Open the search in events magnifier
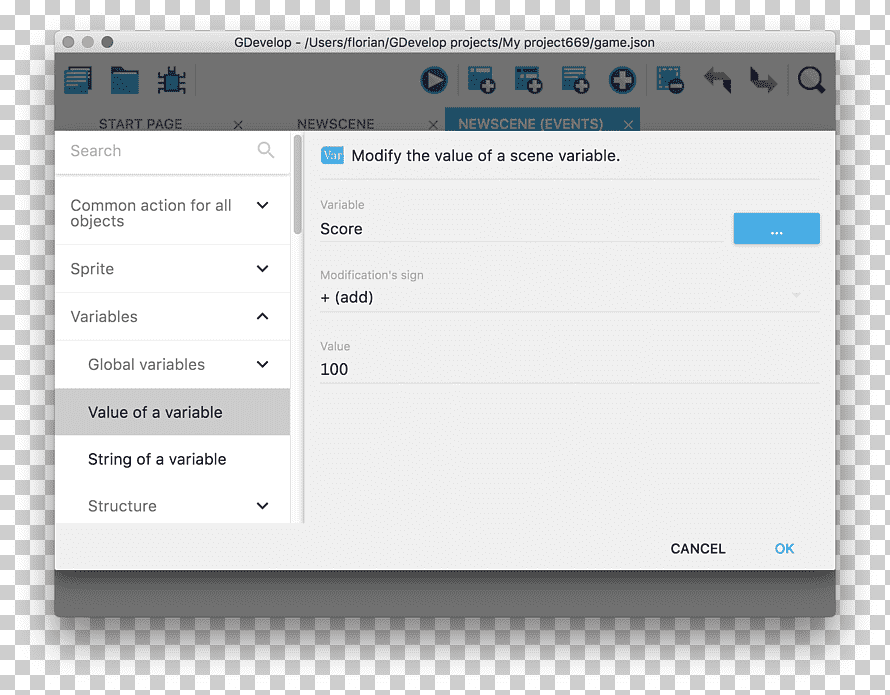 [x=812, y=80]
